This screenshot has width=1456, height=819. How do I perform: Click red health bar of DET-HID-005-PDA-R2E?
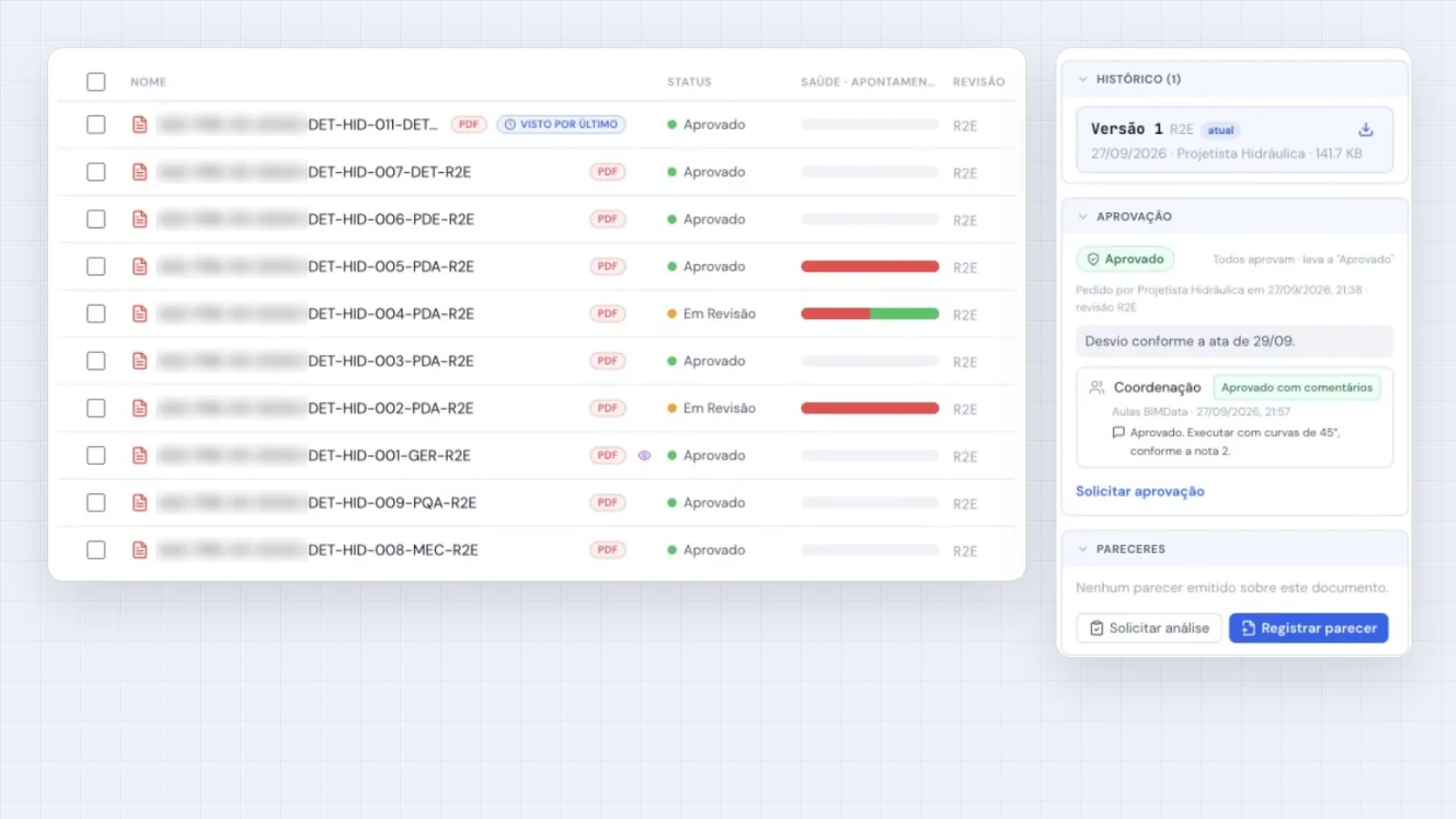pos(870,267)
